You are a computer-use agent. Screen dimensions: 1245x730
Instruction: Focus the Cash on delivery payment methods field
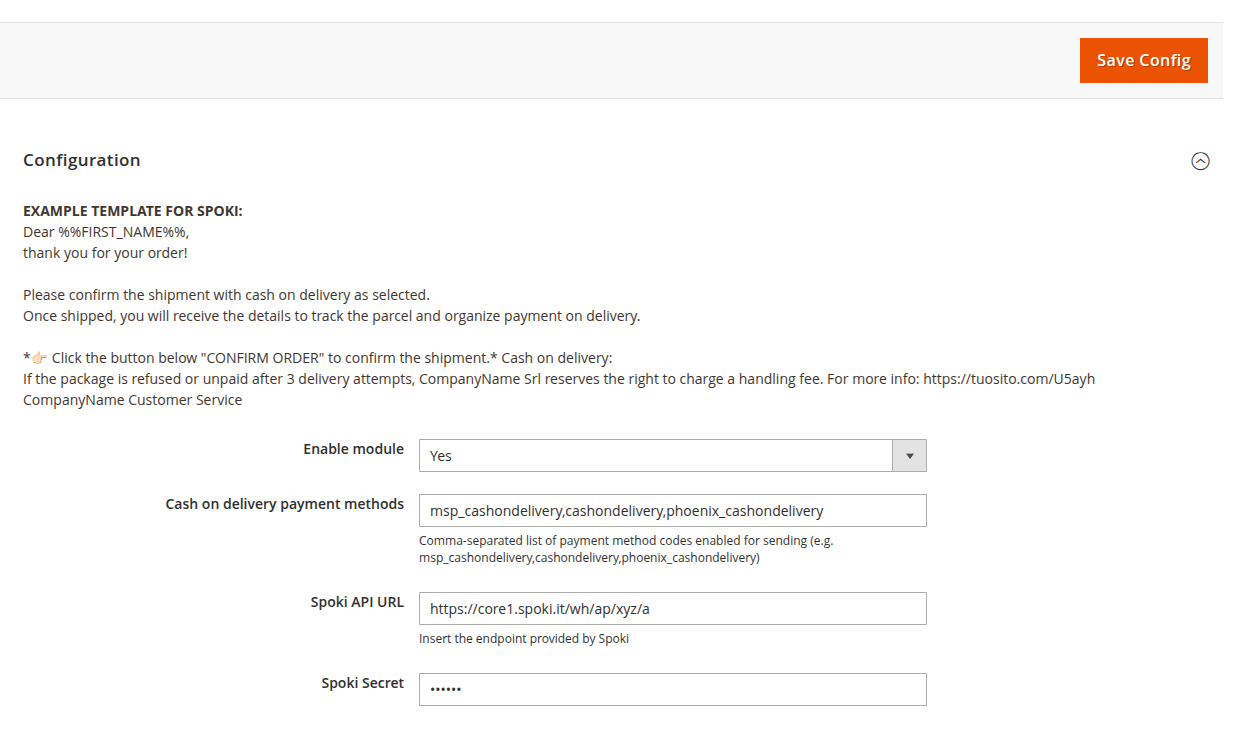coord(672,511)
